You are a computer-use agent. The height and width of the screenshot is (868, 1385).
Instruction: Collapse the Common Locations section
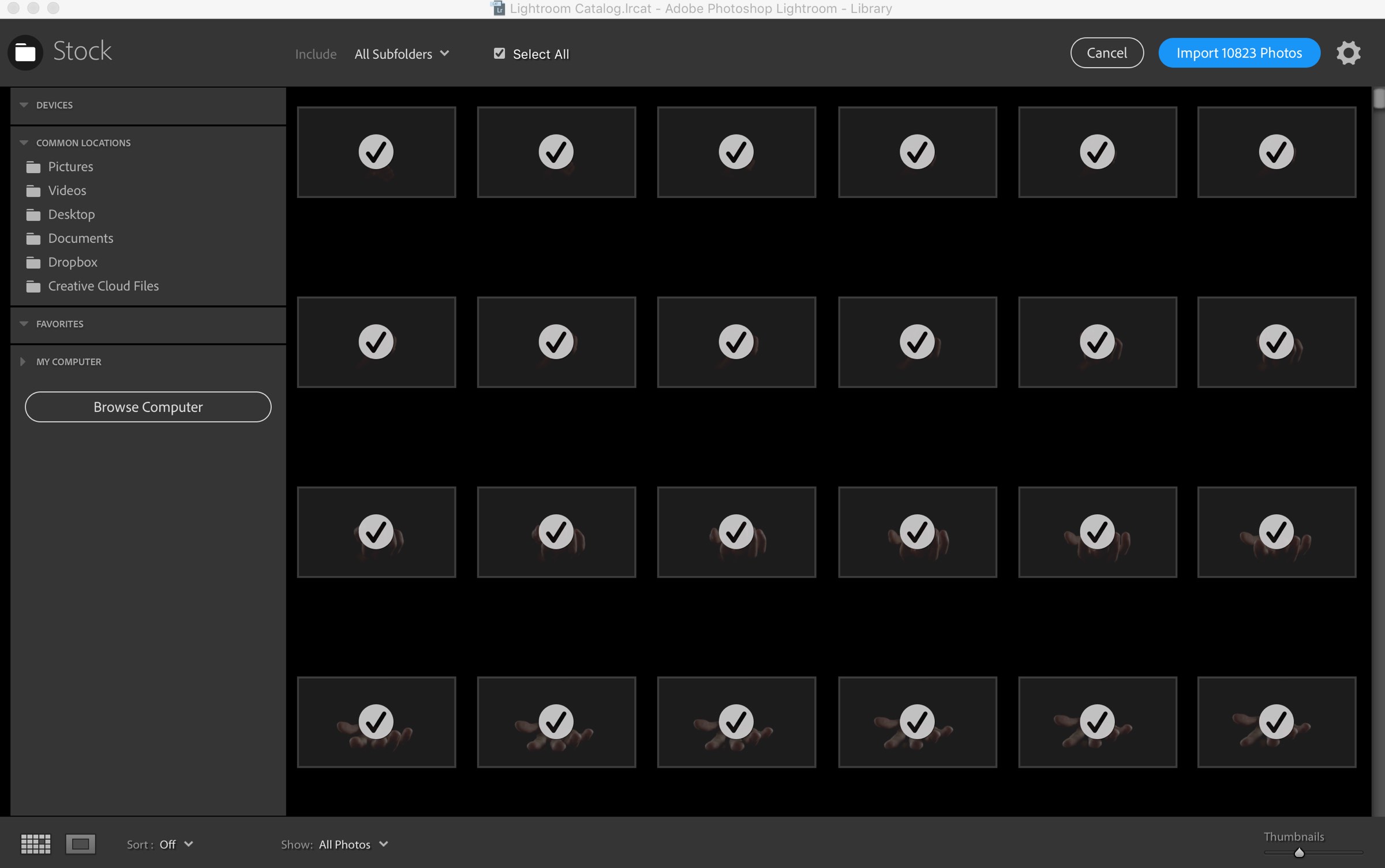coord(24,143)
